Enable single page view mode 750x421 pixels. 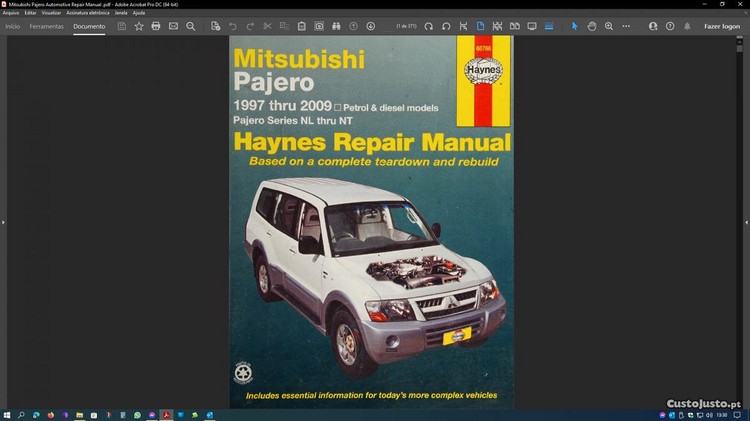pos(480,26)
